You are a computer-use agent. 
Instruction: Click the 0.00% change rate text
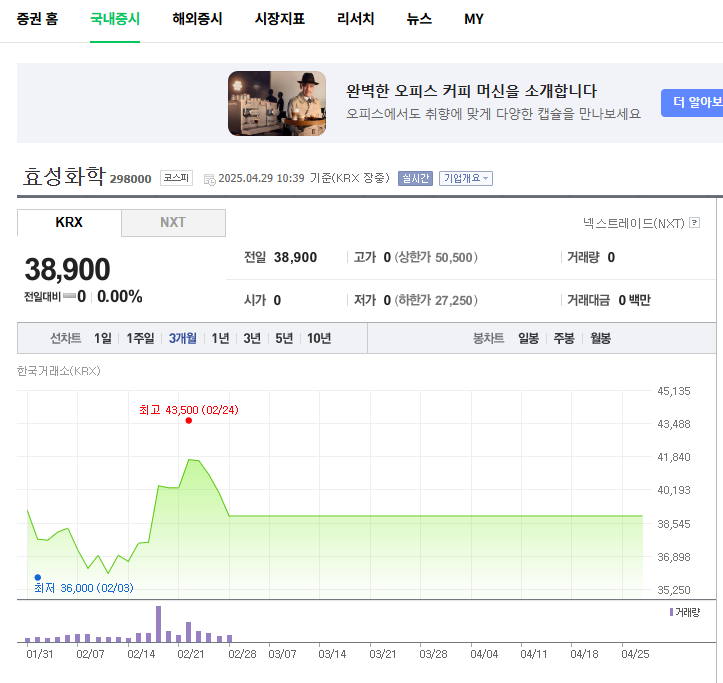click(119, 297)
